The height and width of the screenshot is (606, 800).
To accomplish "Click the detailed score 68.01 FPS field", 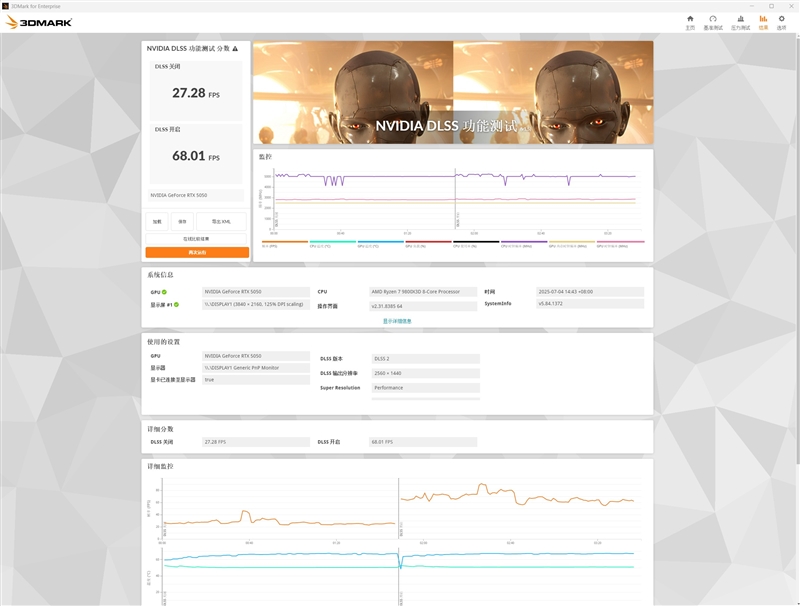I will point(423,442).
